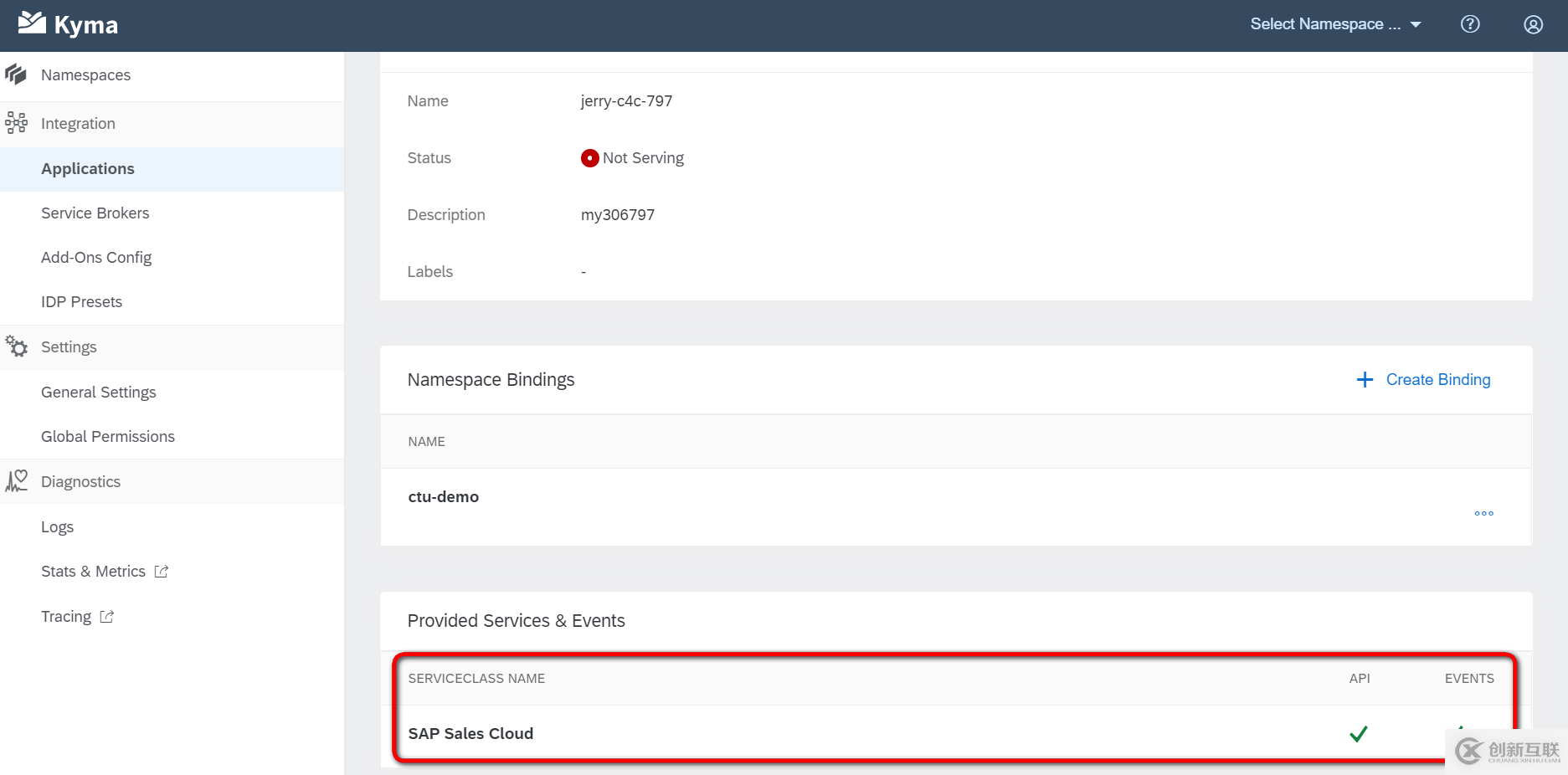Select Applications in the sidebar
Screen dimensions: 1568x775
point(87,168)
